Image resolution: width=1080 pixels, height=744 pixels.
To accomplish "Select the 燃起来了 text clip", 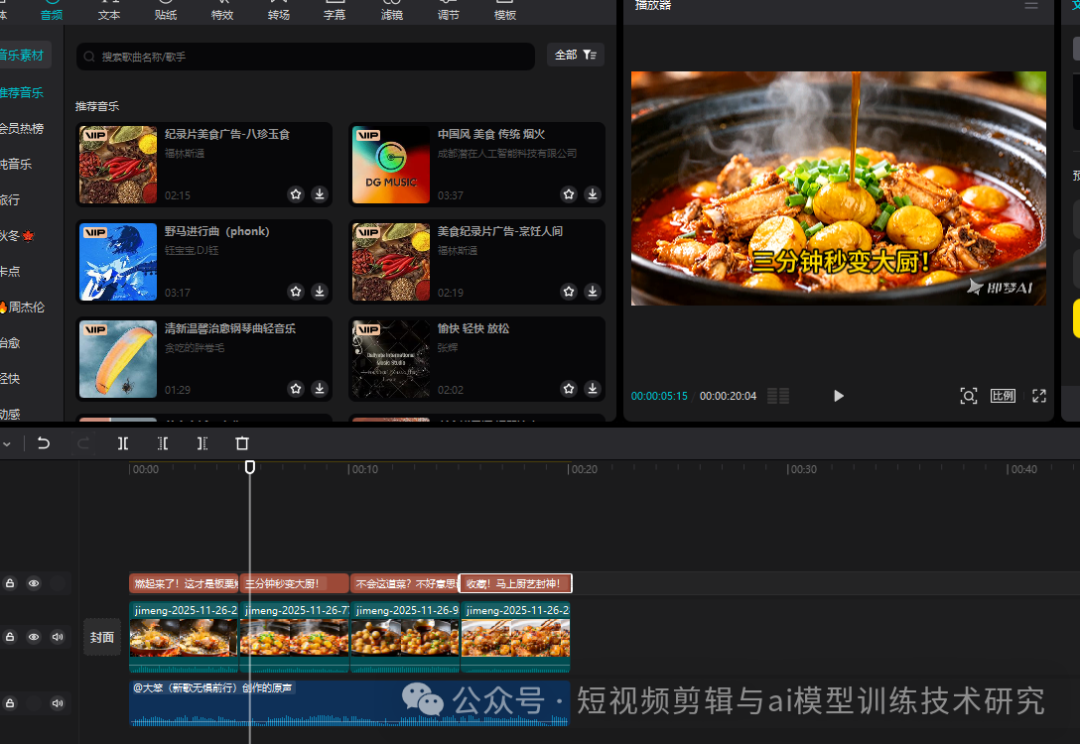I will click(x=184, y=583).
